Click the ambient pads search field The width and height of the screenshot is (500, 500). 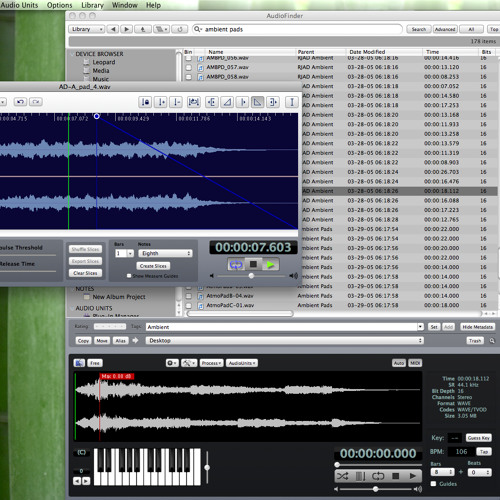pos(297,29)
